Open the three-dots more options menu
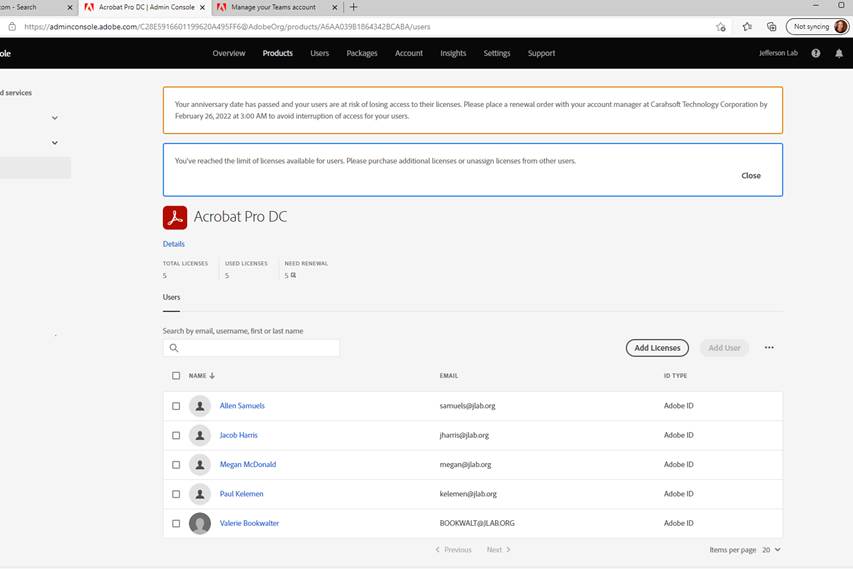Screen dimensions: 853x569 click(x=769, y=348)
